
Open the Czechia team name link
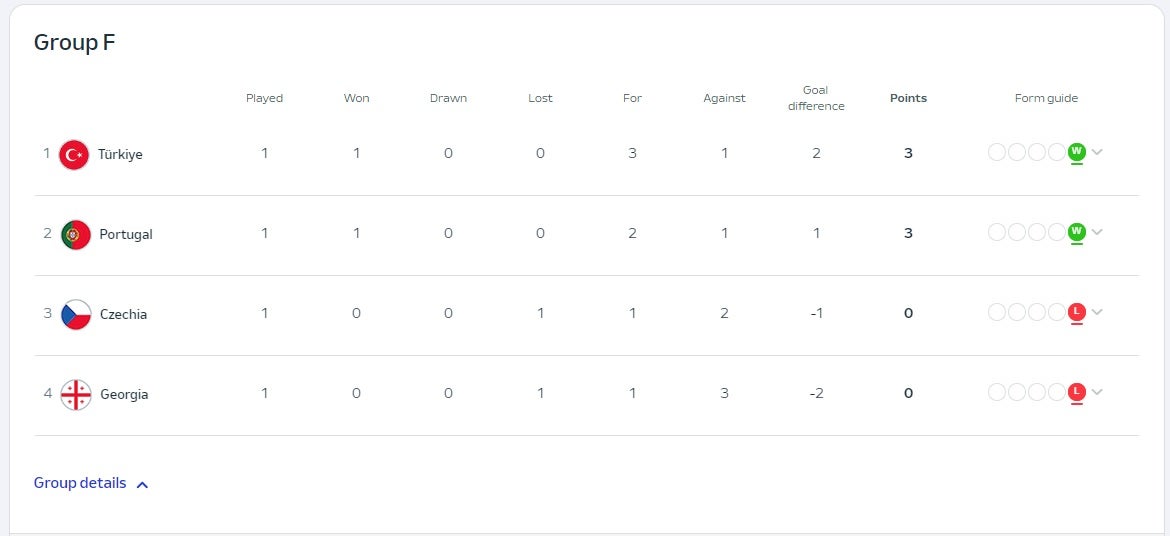(x=123, y=314)
